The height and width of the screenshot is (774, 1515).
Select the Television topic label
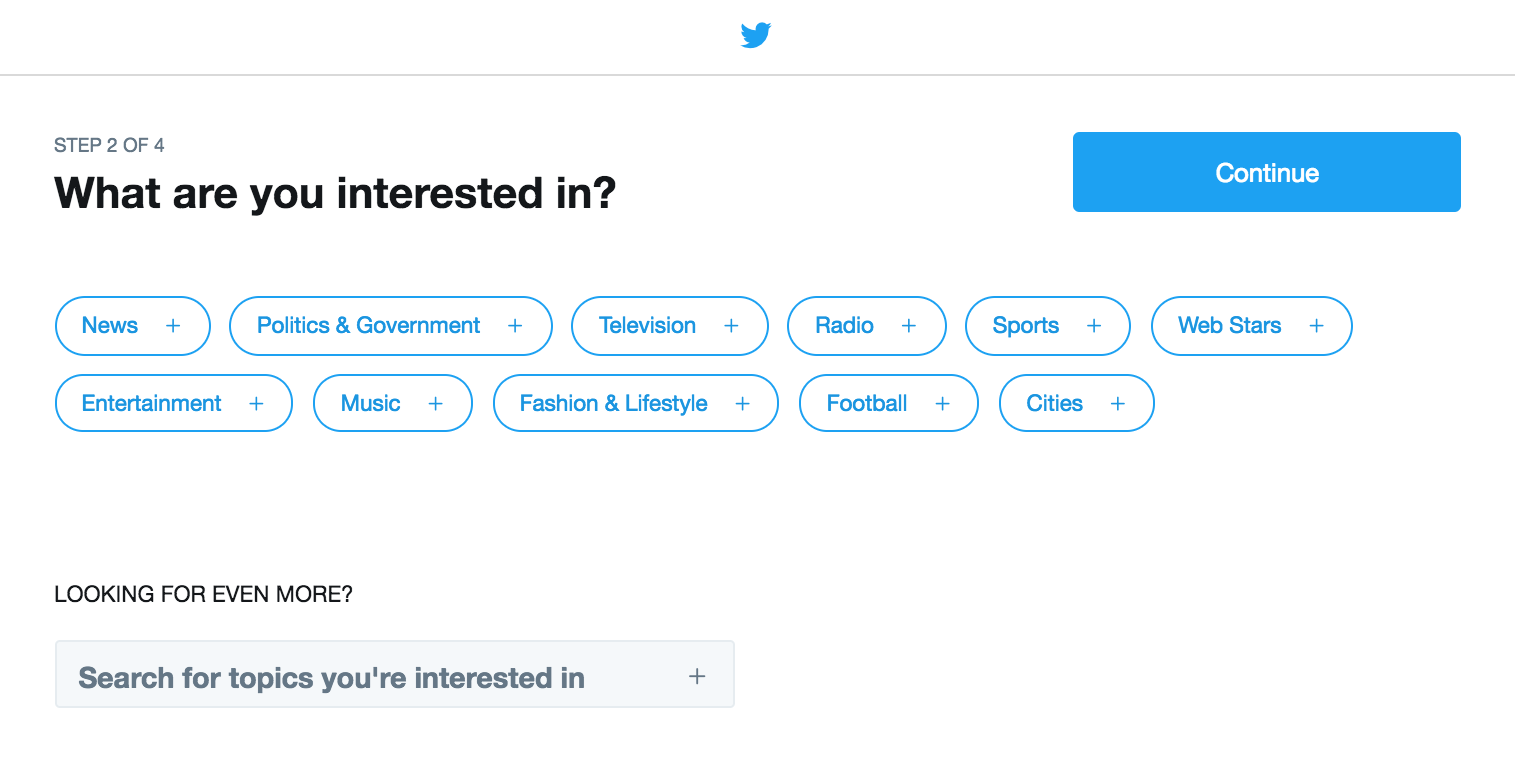pos(647,326)
